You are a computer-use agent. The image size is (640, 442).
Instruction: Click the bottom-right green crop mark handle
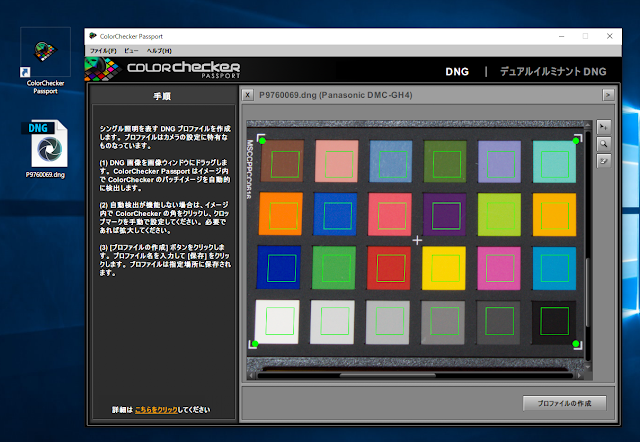tap(576, 344)
